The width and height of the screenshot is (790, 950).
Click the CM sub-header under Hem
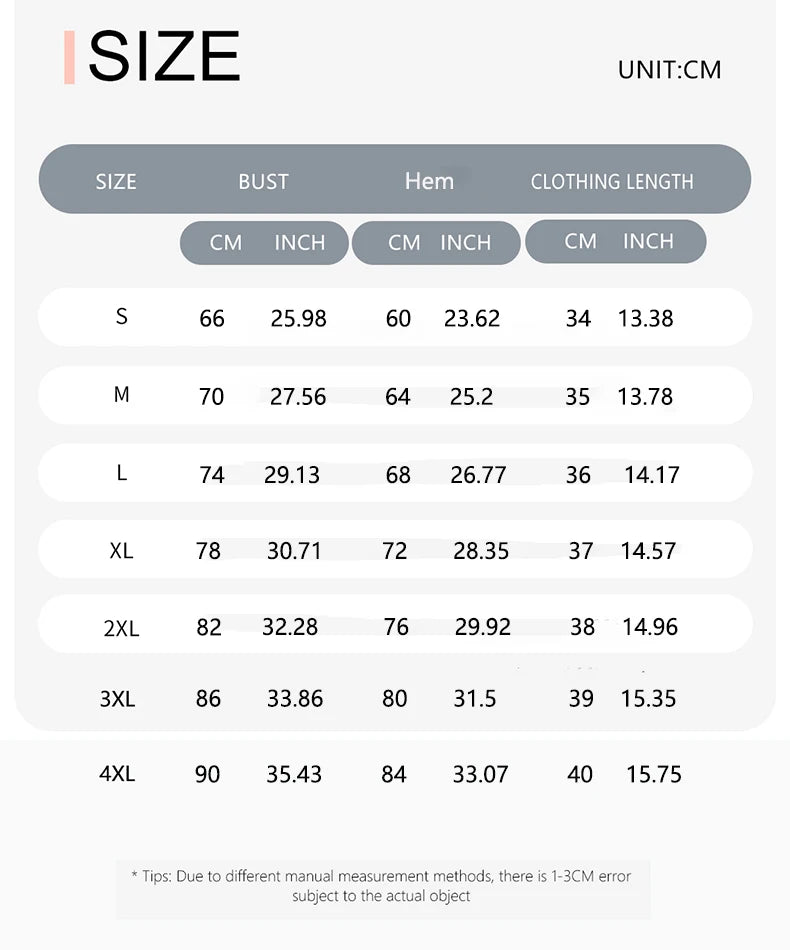[x=404, y=243]
